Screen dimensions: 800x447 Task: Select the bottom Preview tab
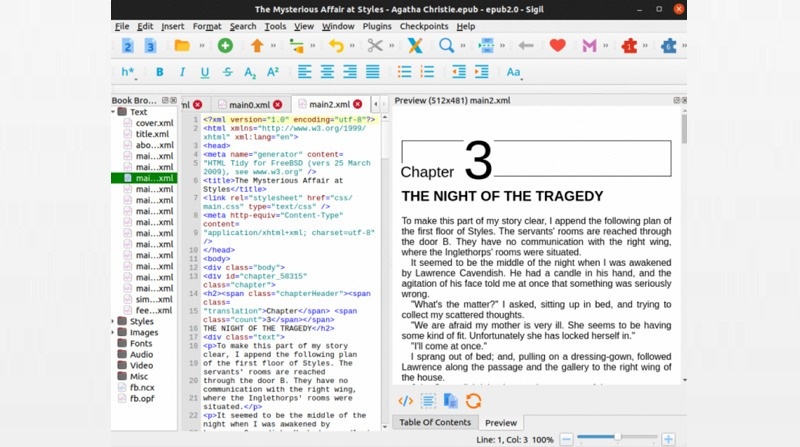click(501, 423)
